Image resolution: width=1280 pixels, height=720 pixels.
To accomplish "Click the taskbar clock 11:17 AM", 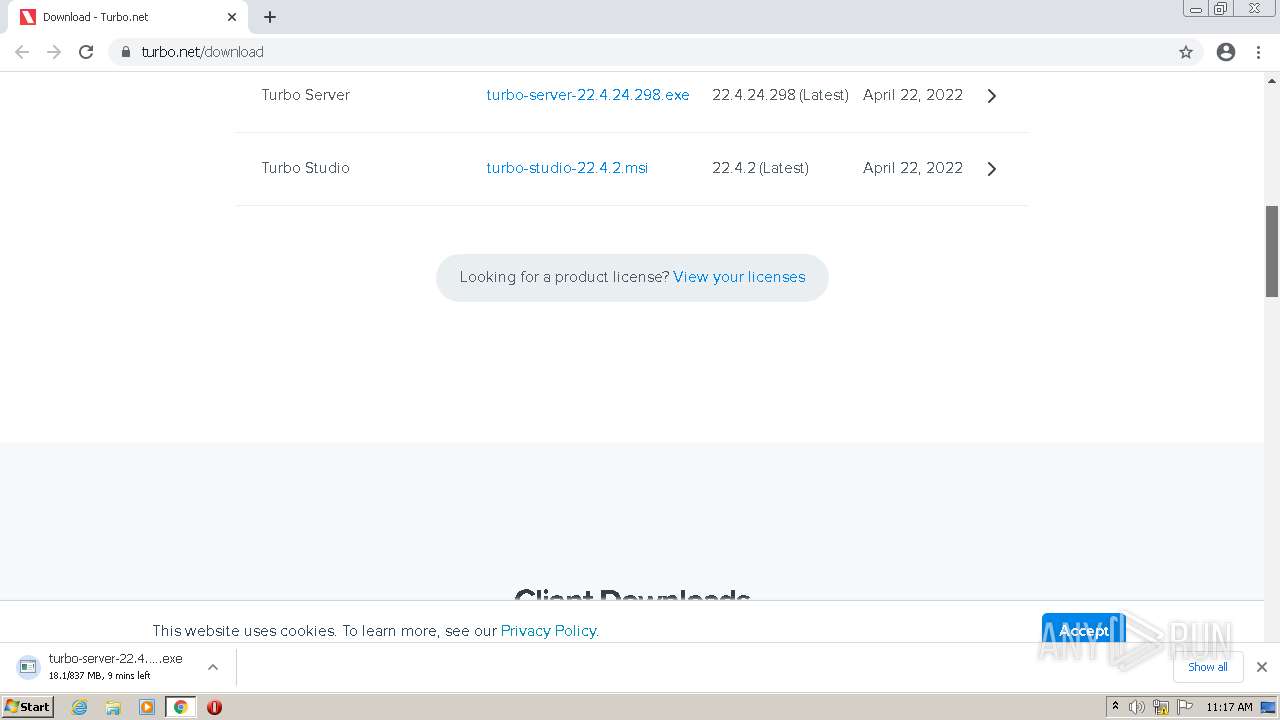I will [1229, 707].
